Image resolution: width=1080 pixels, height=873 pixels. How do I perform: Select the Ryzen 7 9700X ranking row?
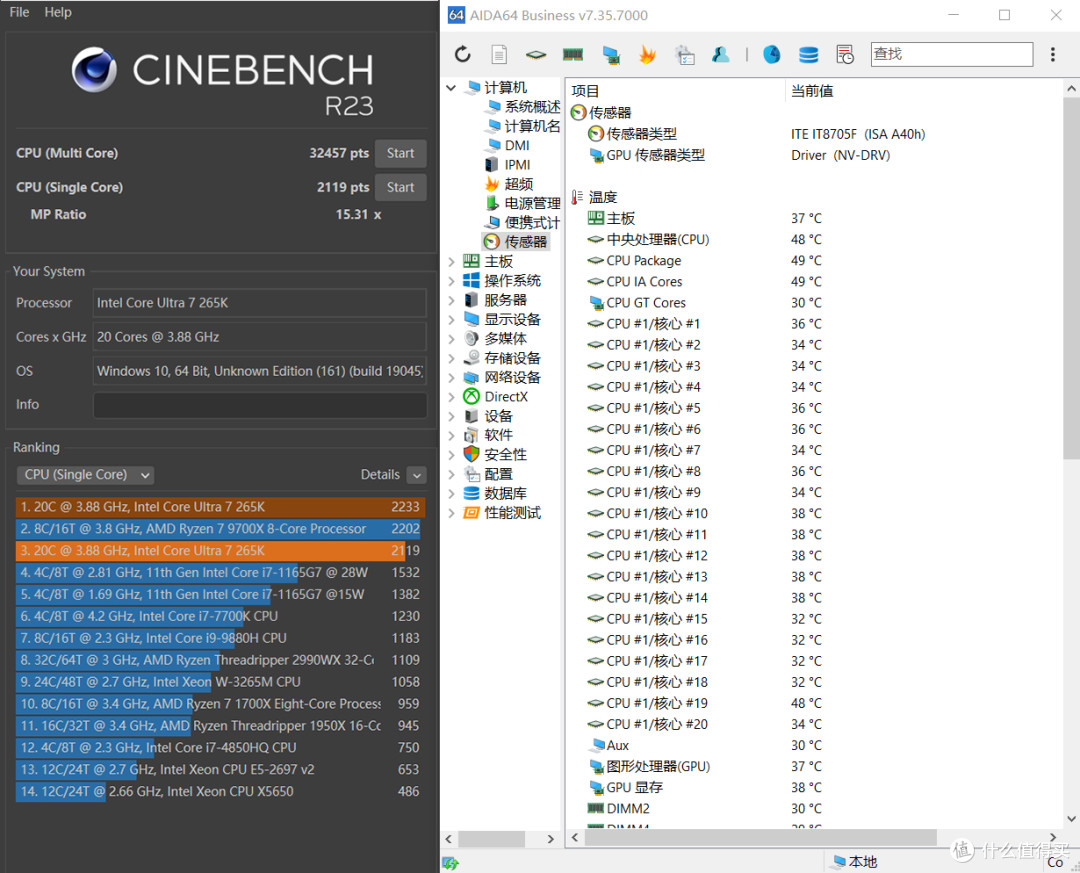click(x=220, y=528)
